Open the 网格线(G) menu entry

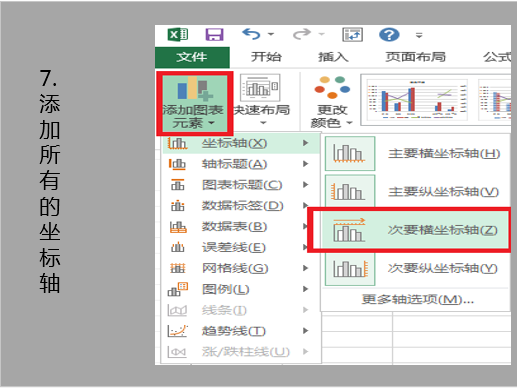[240, 268]
